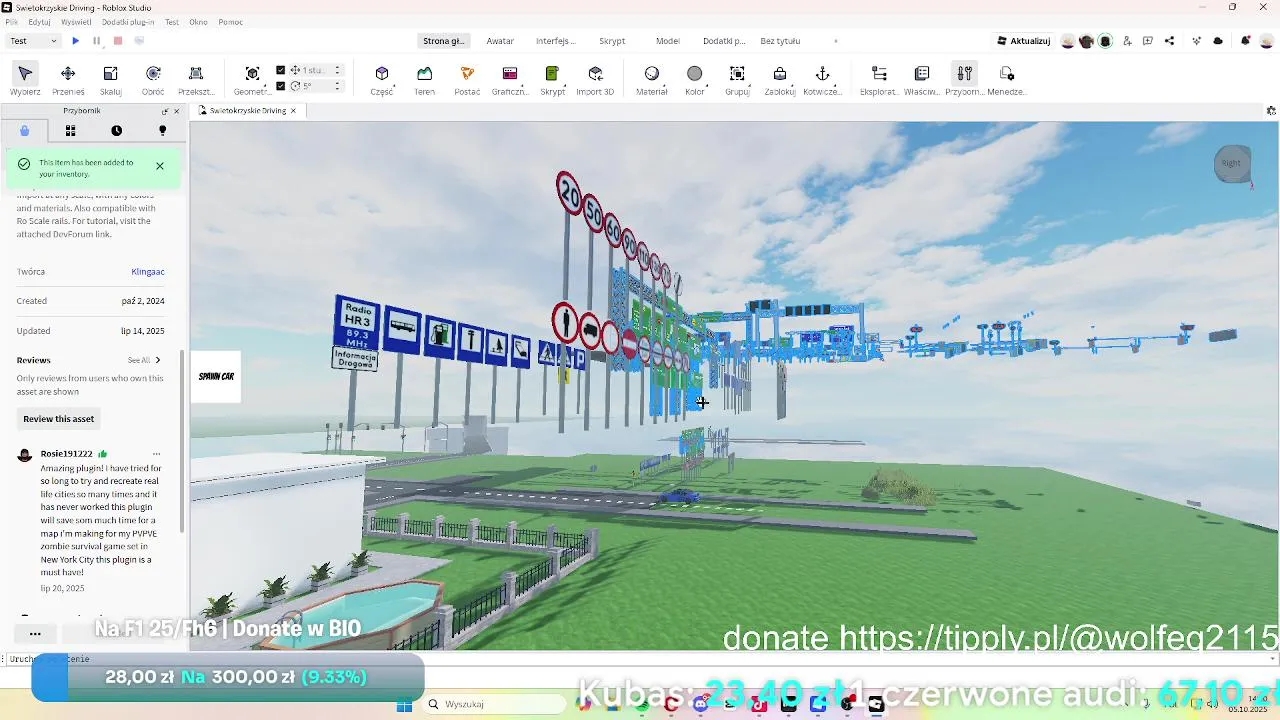Open the collaborator invite icon
The height and width of the screenshot is (720, 1280).
tap(1127, 41)
